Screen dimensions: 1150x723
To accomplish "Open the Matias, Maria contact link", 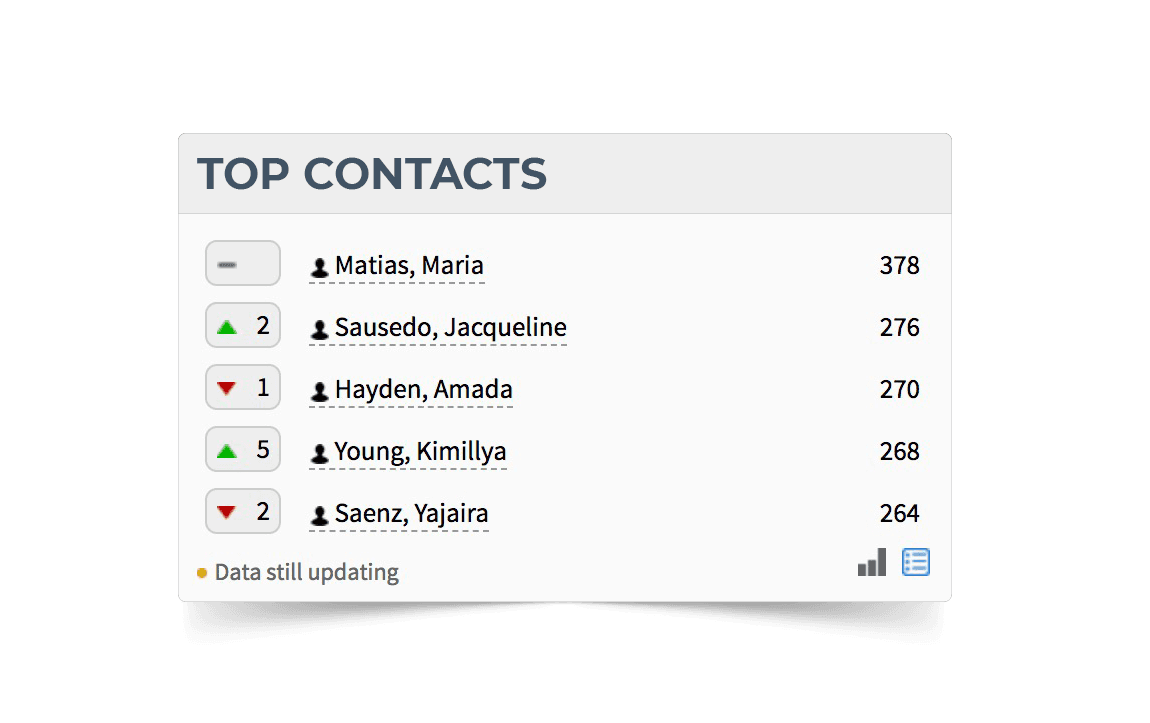I will [x=410, y=265].
